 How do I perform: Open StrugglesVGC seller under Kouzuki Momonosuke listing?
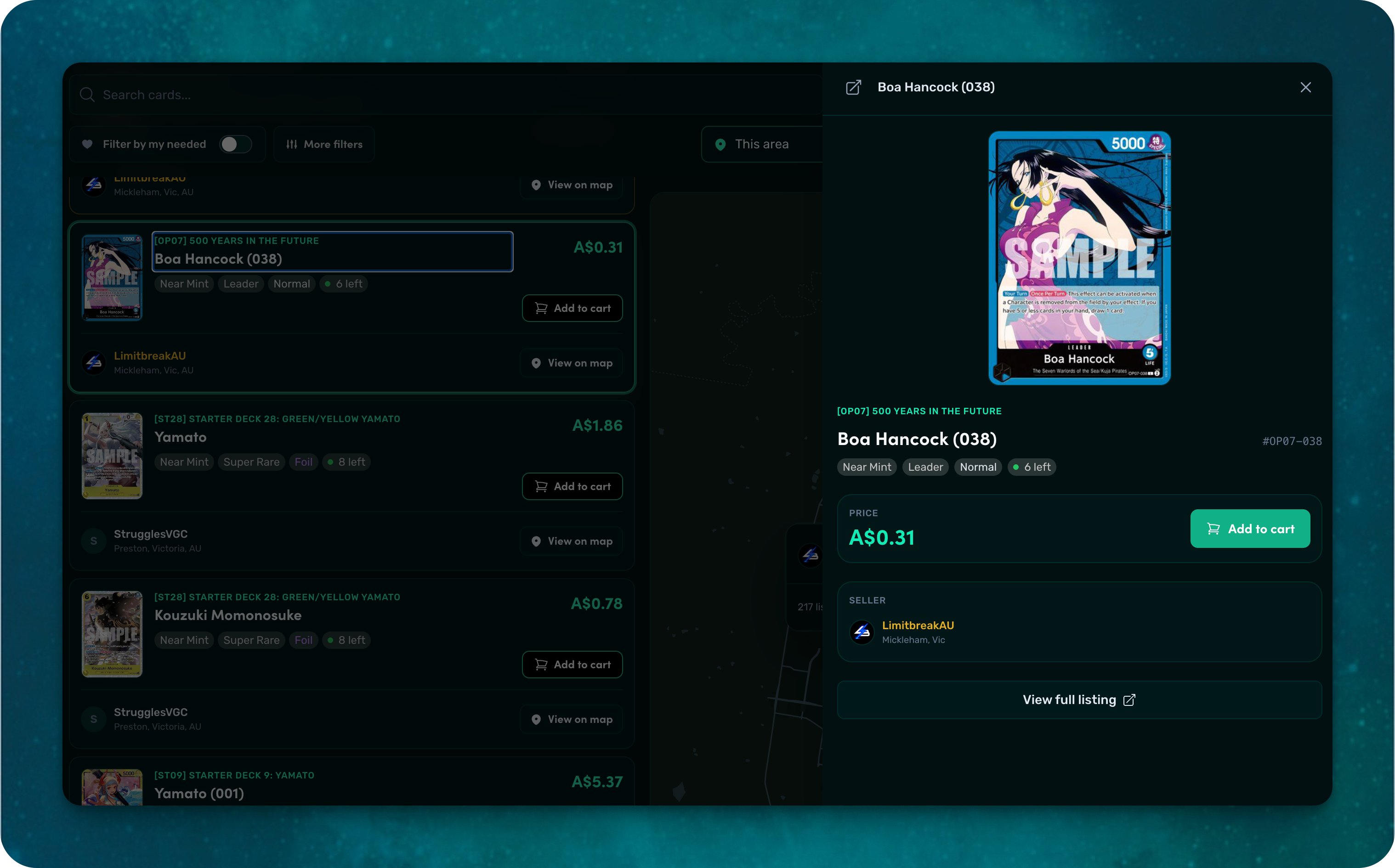pos(150,712)
